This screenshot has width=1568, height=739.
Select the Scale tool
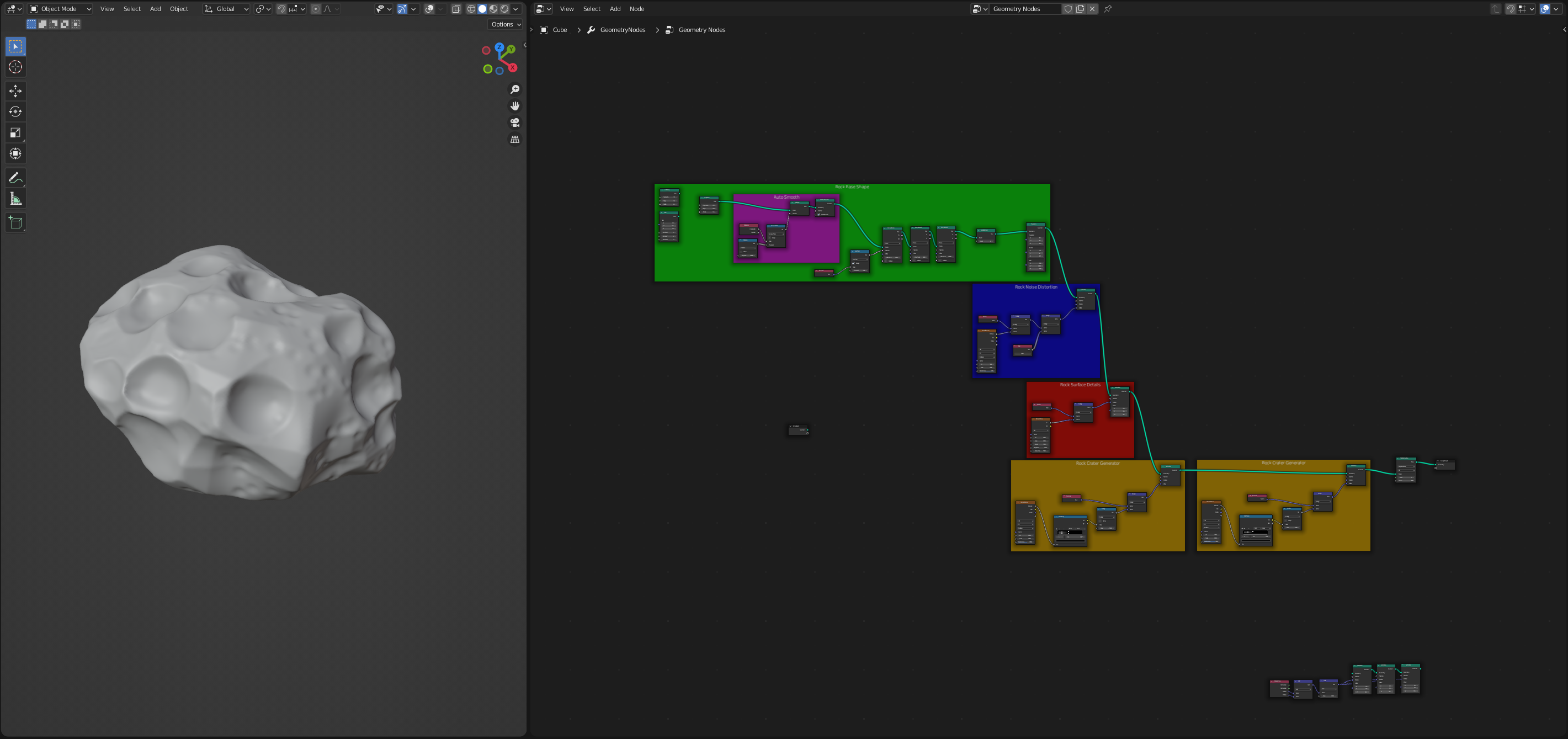tap(16, 132)
